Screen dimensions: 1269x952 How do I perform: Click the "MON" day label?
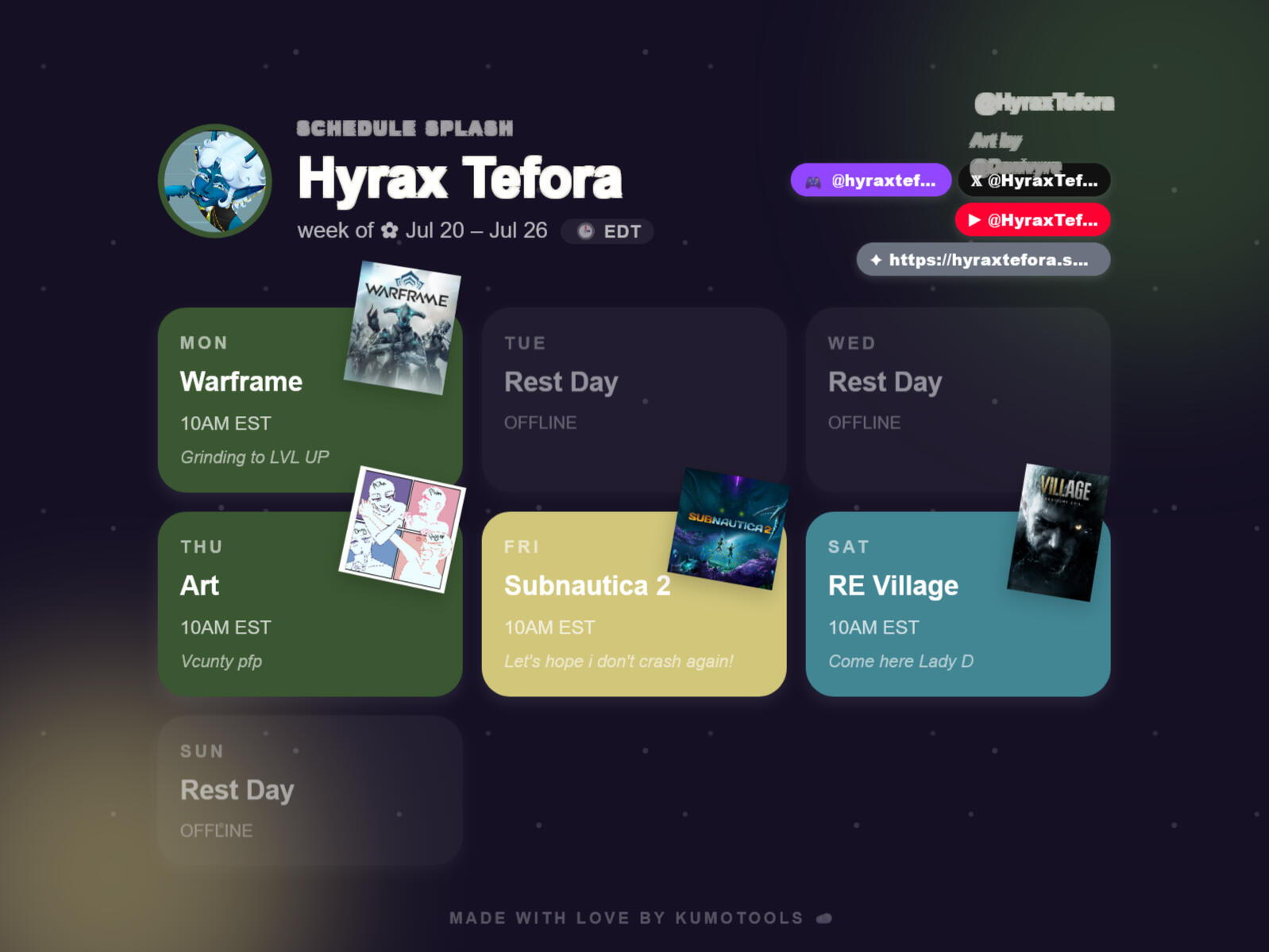(204, 343)
